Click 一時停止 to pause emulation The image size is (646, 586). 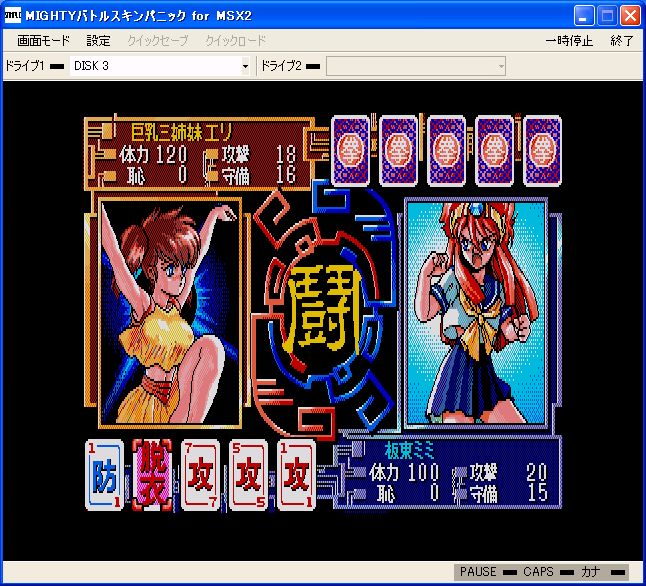(x=569, y=40)
